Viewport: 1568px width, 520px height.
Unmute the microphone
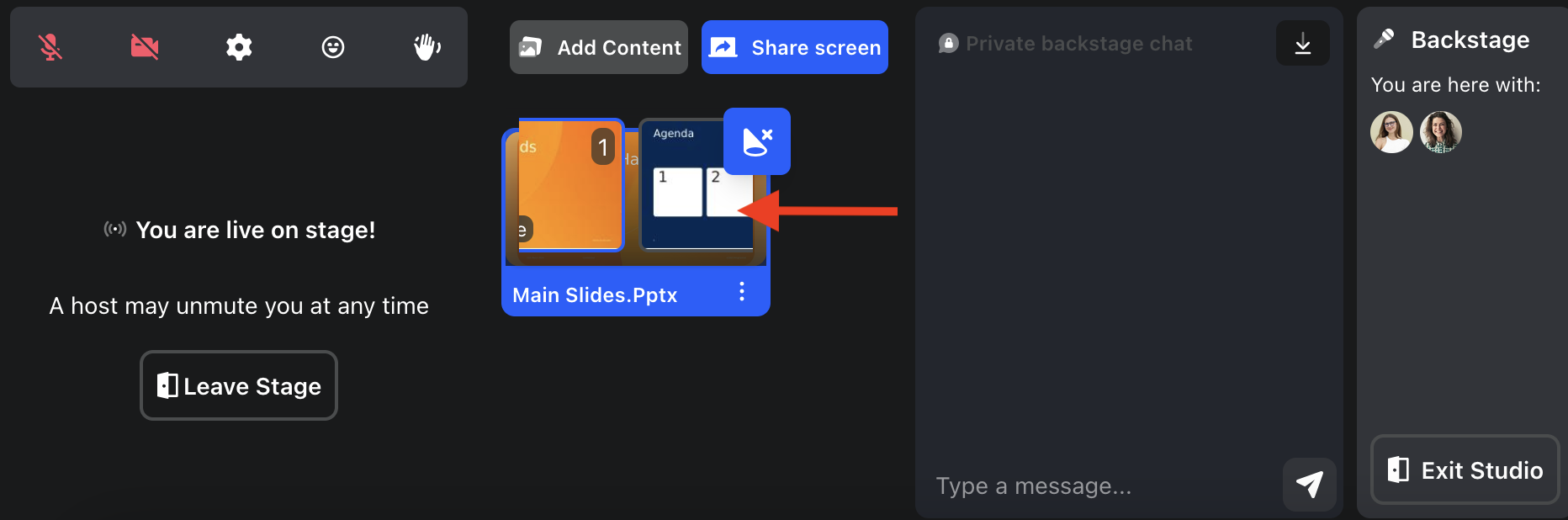click(x=50, y=47)
